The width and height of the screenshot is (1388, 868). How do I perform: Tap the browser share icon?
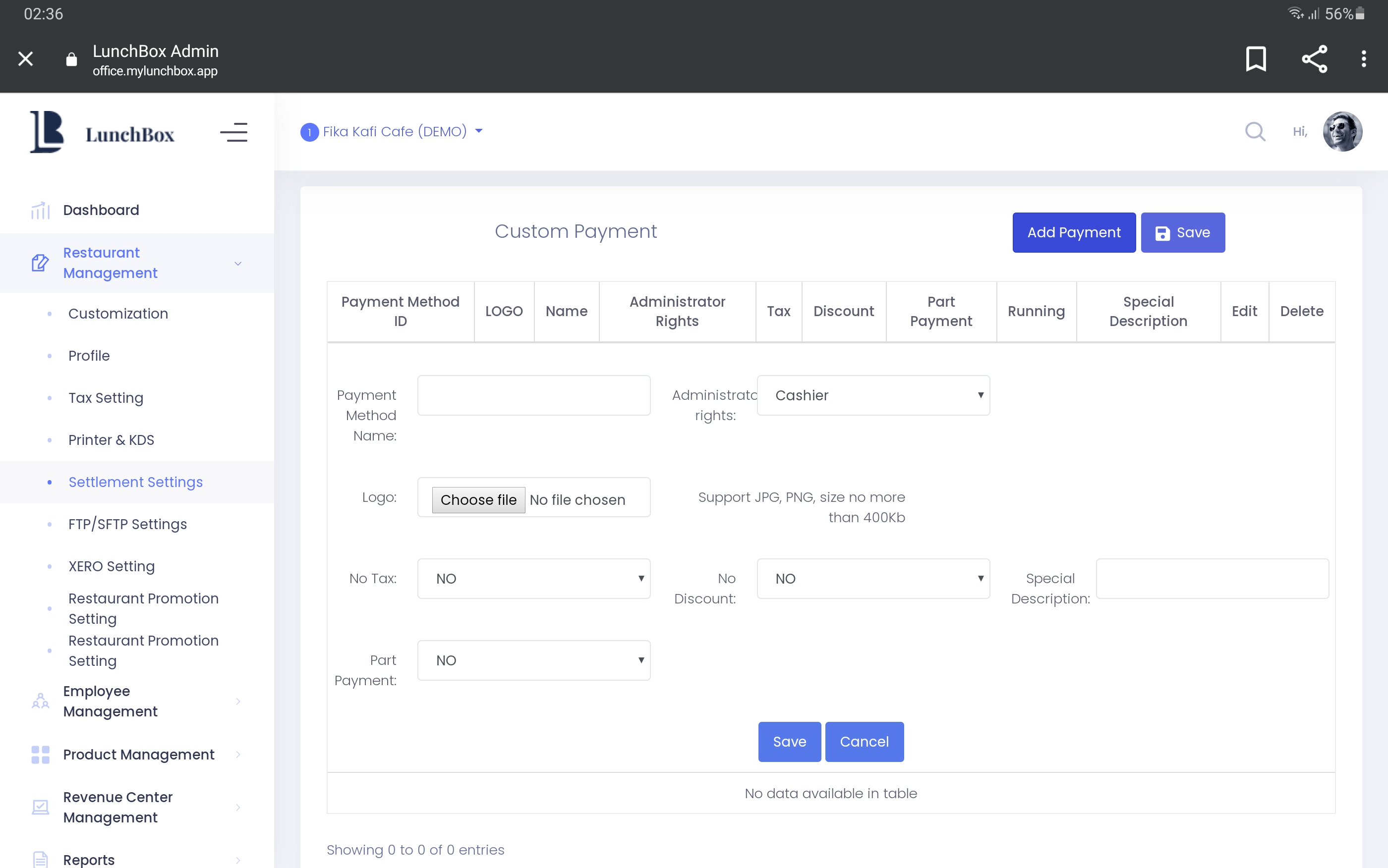1314,58
